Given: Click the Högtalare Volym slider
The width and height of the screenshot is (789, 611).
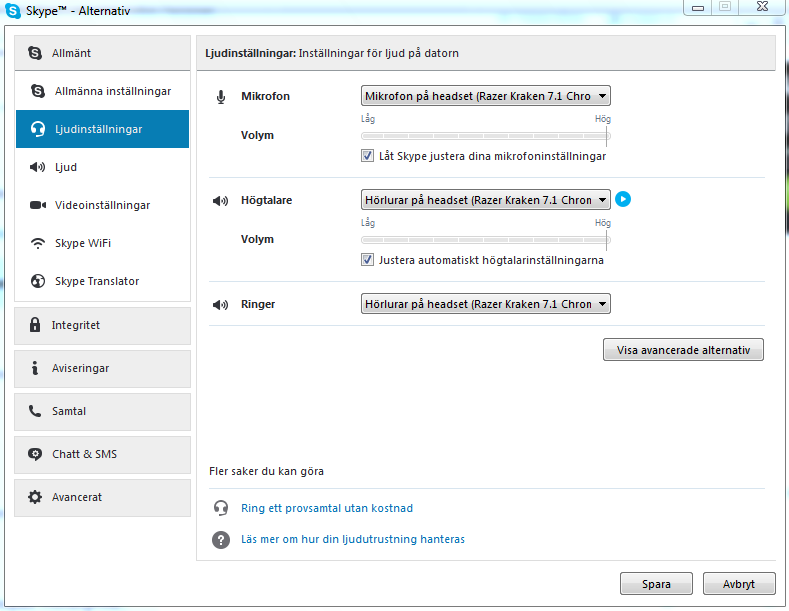Looking at the screenshot, I should [x=486, y=240].
